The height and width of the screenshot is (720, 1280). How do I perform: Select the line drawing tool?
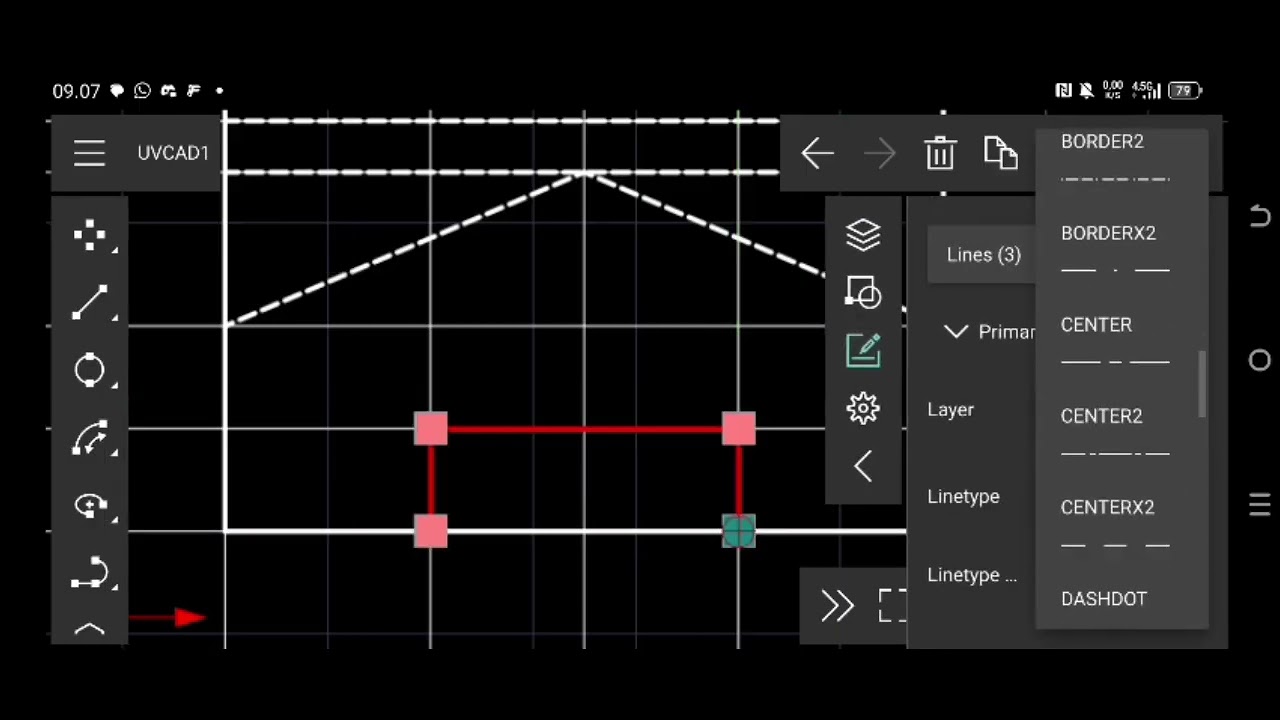pos(90,303)
